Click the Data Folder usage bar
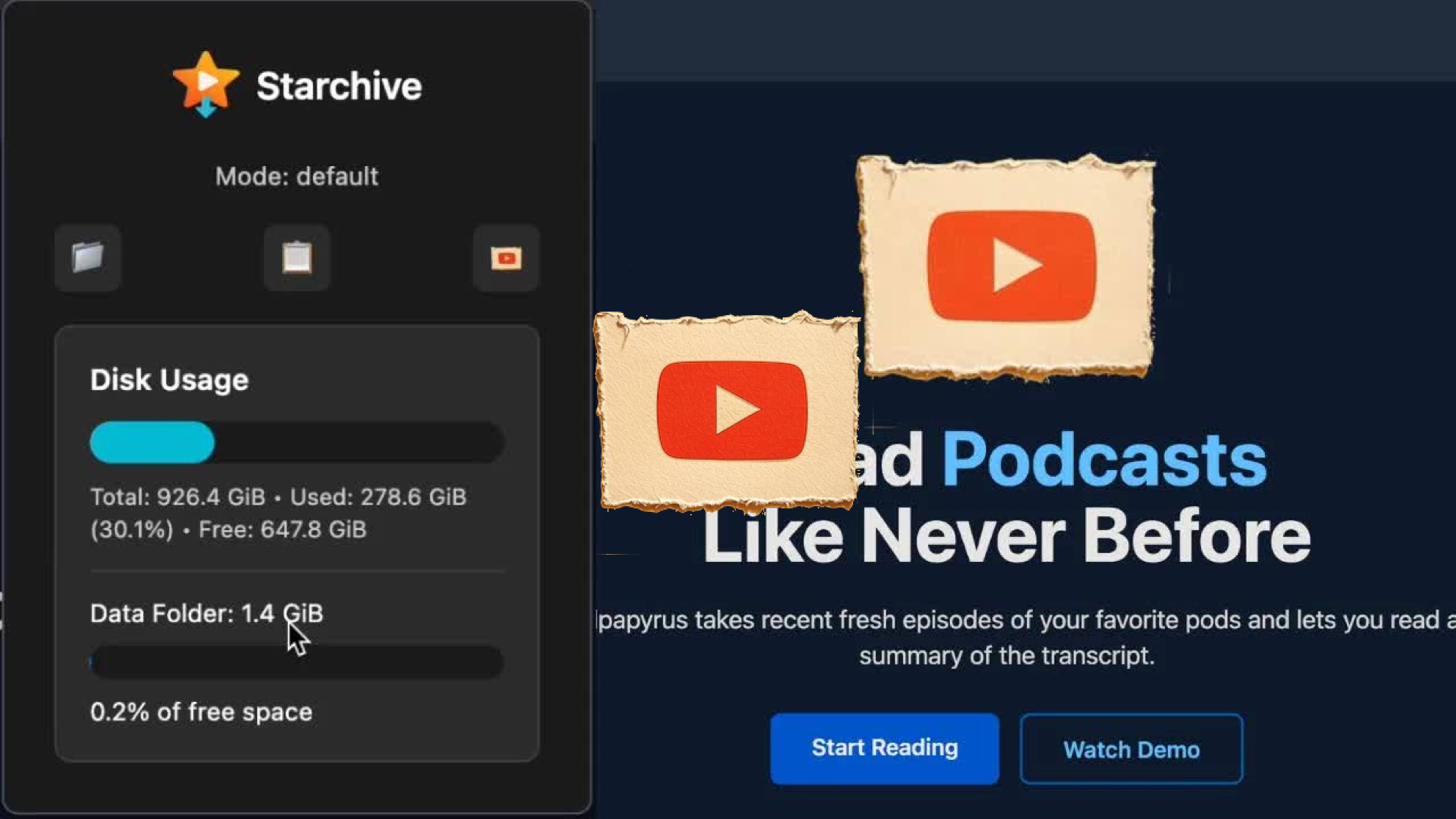This screenshot has width=1456, height=819. (297, 662)
